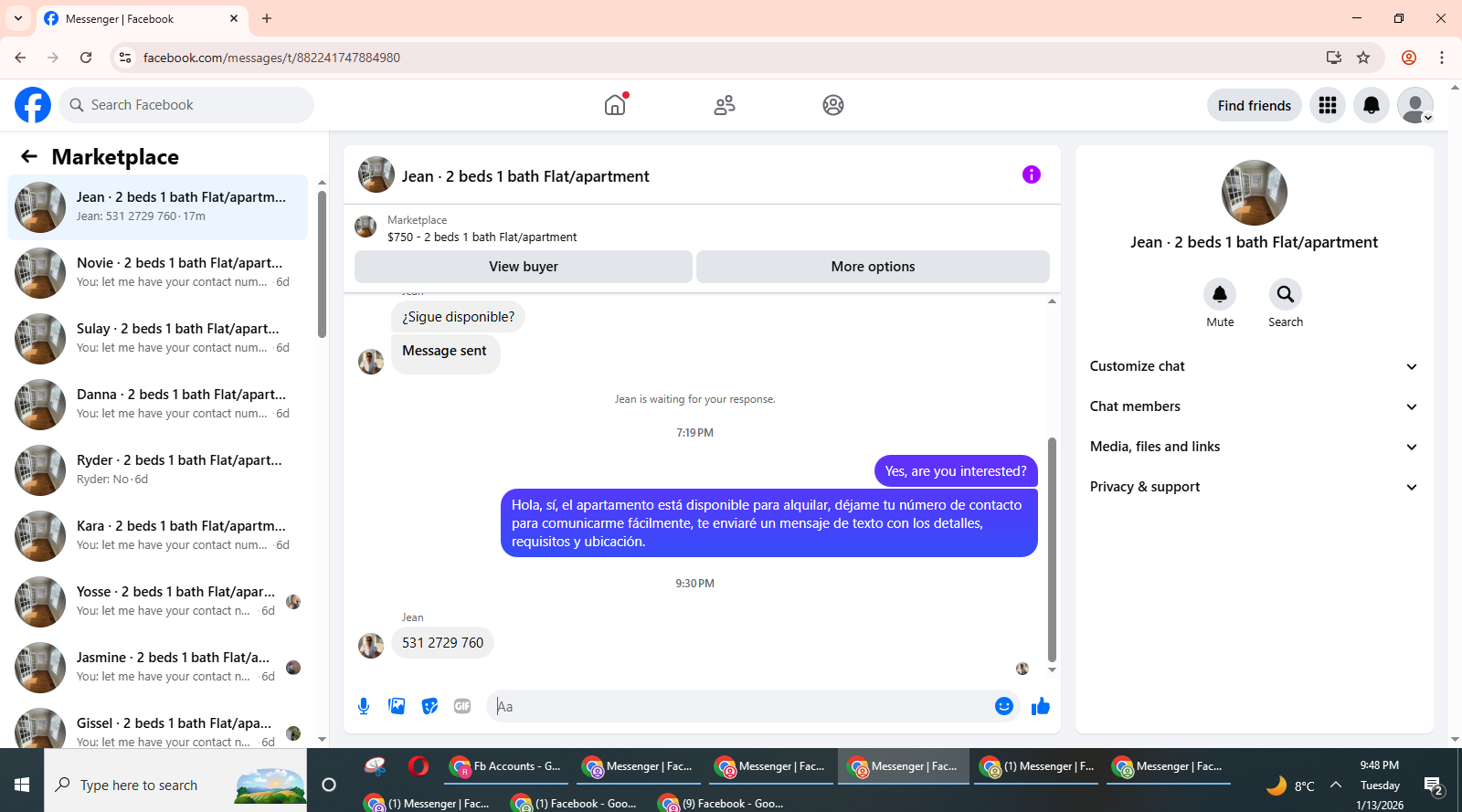1462x812 pixels.
Task: Click the '¿Sigue disponible?' message bubble
Action: click(x=459, y=317)
